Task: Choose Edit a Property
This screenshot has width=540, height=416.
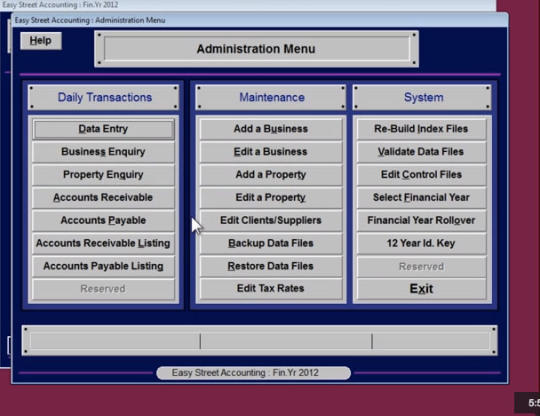Action: tap(271, 197)
